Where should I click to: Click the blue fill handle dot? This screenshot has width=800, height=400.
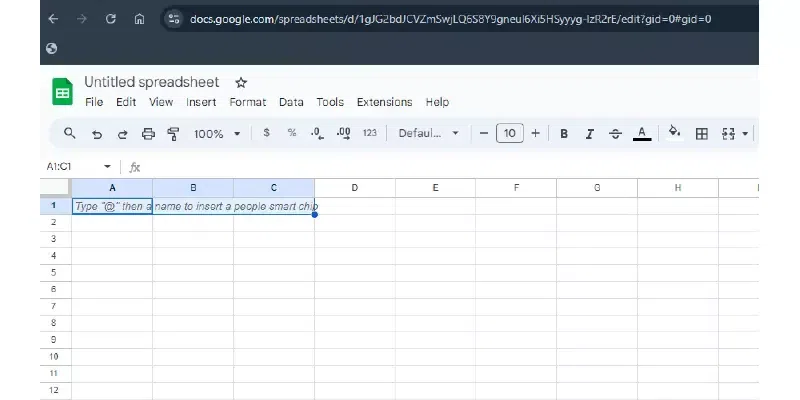[315, 214]
